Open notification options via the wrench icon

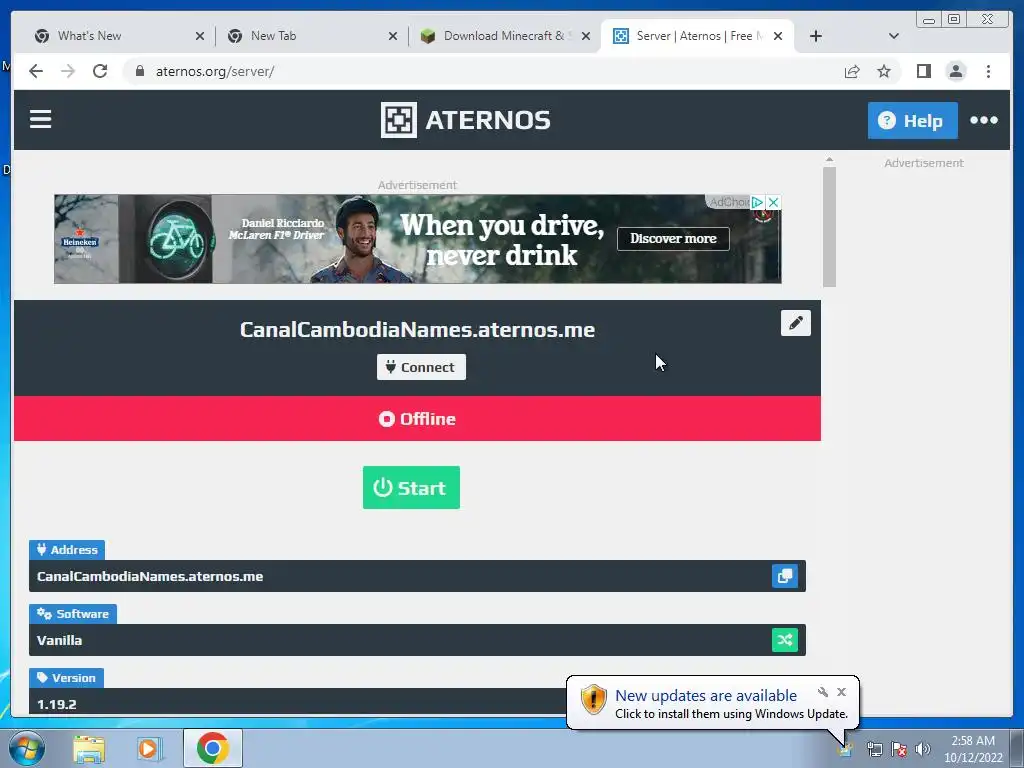823,692
